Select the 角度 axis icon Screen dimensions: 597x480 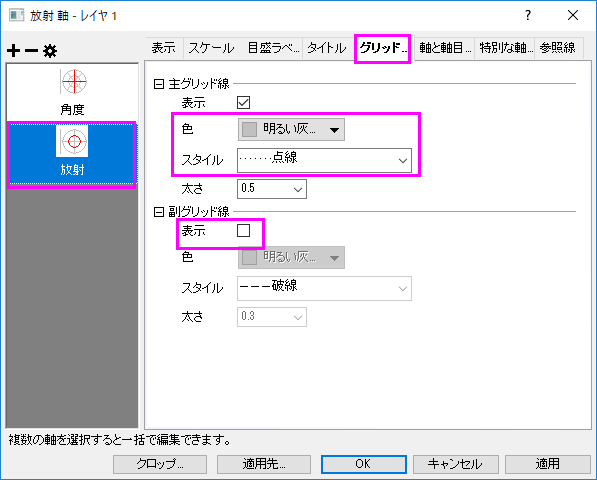pos(74,81)
